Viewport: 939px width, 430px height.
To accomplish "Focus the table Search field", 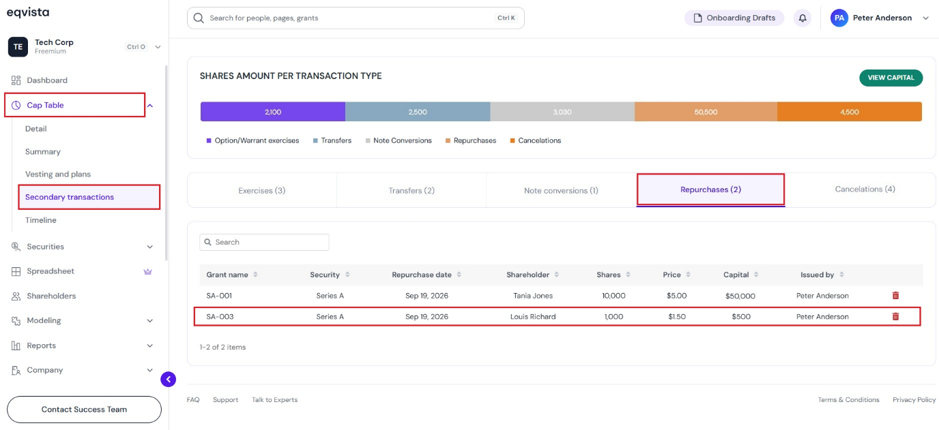I will click(x=264, y=242).
